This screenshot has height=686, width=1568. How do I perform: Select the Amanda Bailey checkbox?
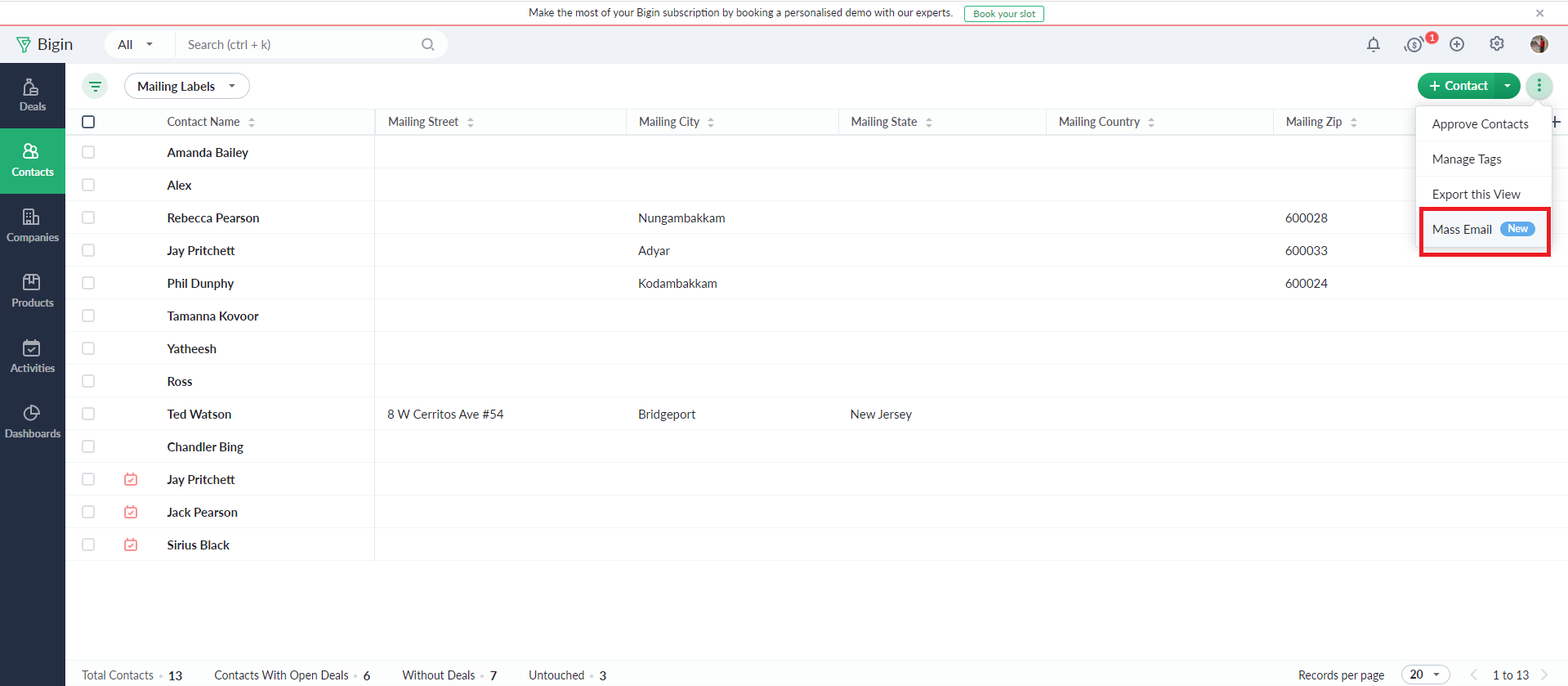(x=88, y=153)
